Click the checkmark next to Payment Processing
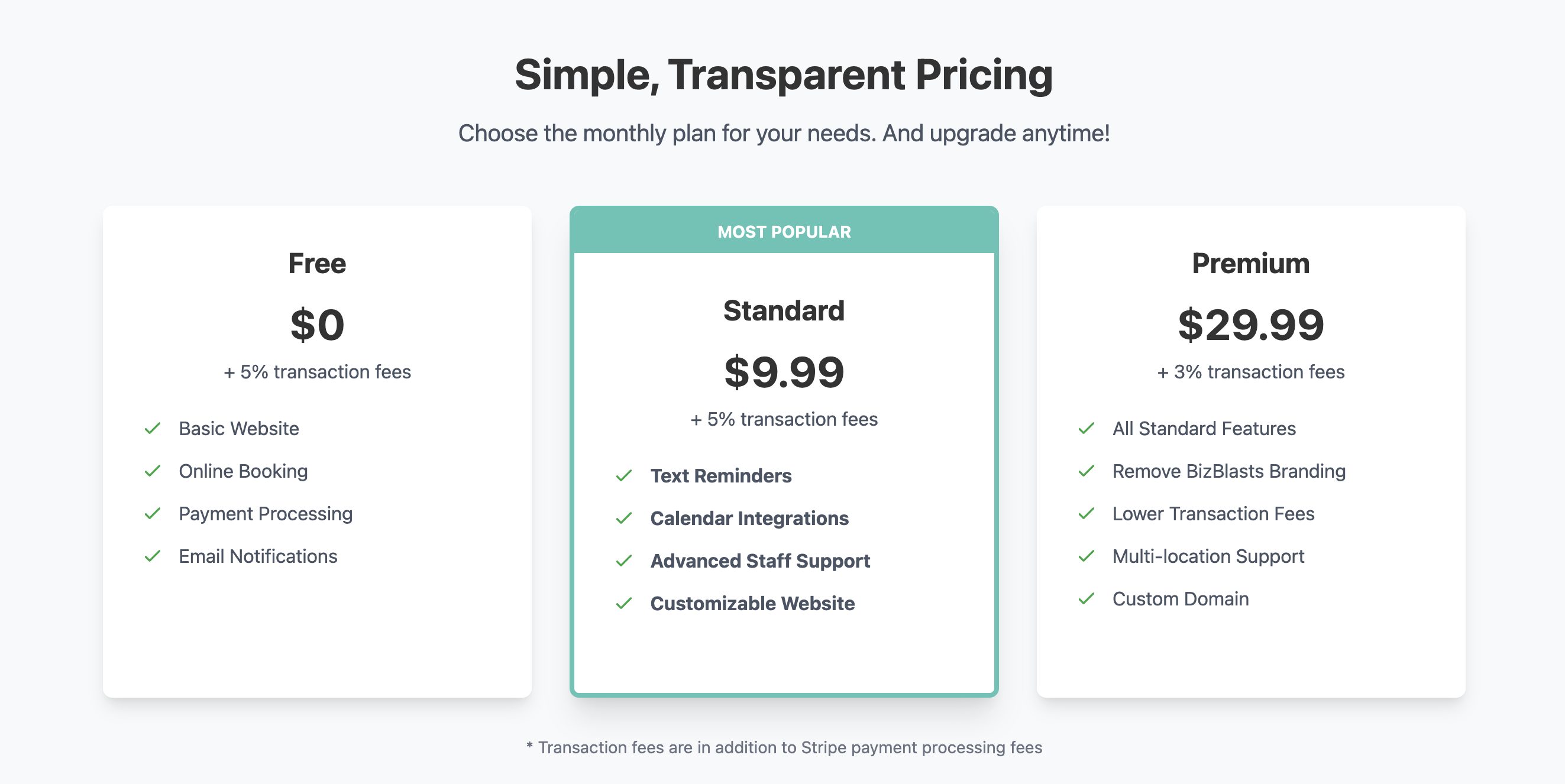 [x=153, y=514]
